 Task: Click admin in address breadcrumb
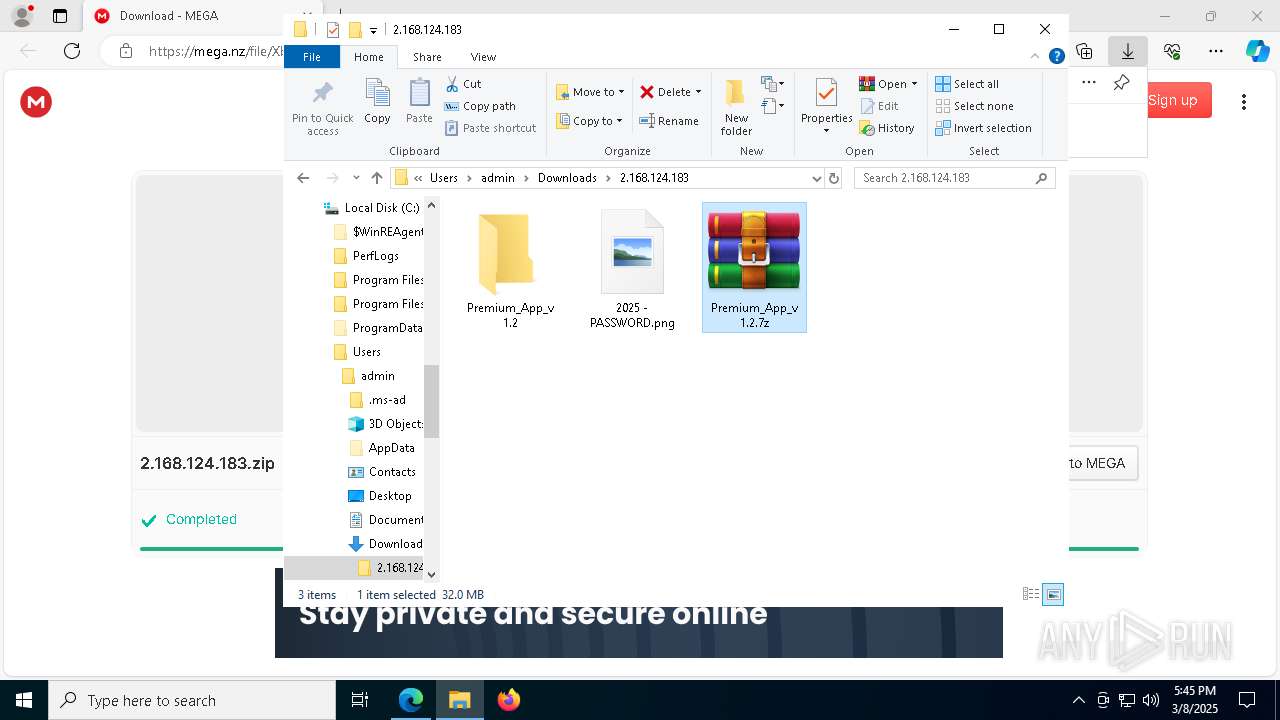(x=498, y=178)
